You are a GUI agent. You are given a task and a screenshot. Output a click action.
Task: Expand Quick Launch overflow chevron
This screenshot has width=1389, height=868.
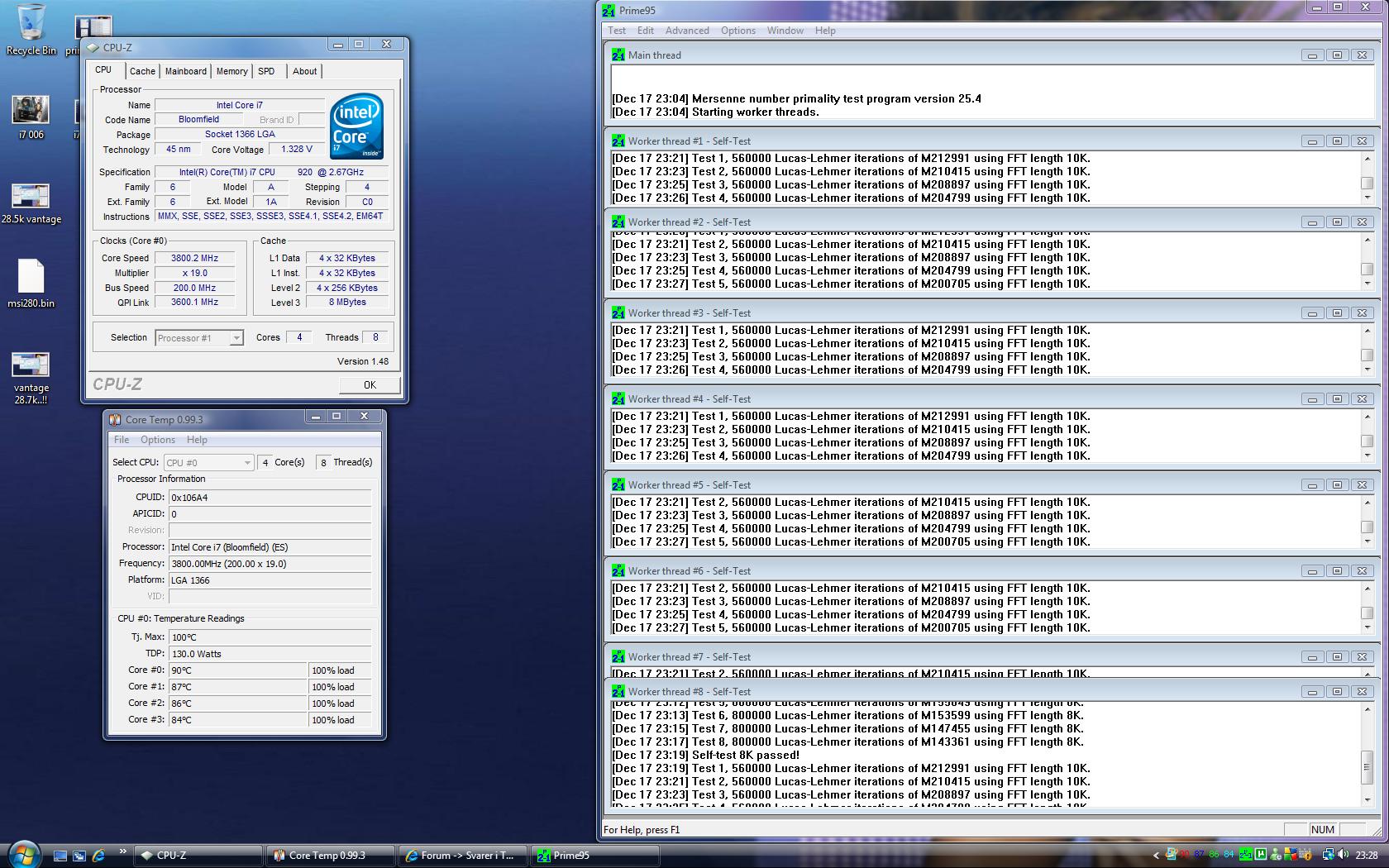click(x=122, y=851)
